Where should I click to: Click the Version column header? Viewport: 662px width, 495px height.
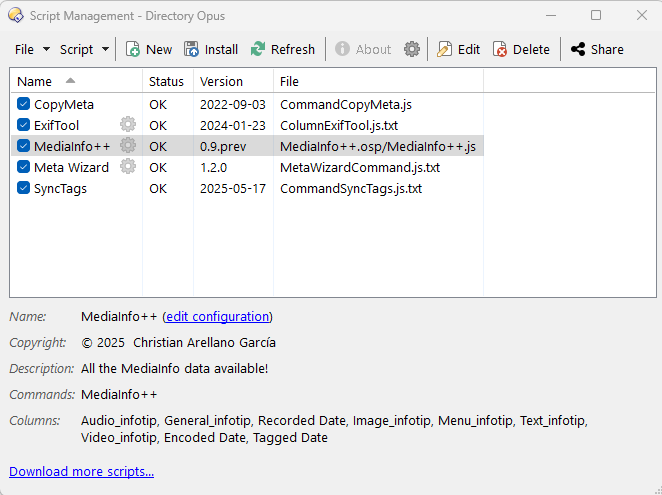click(x=221, y=81)
